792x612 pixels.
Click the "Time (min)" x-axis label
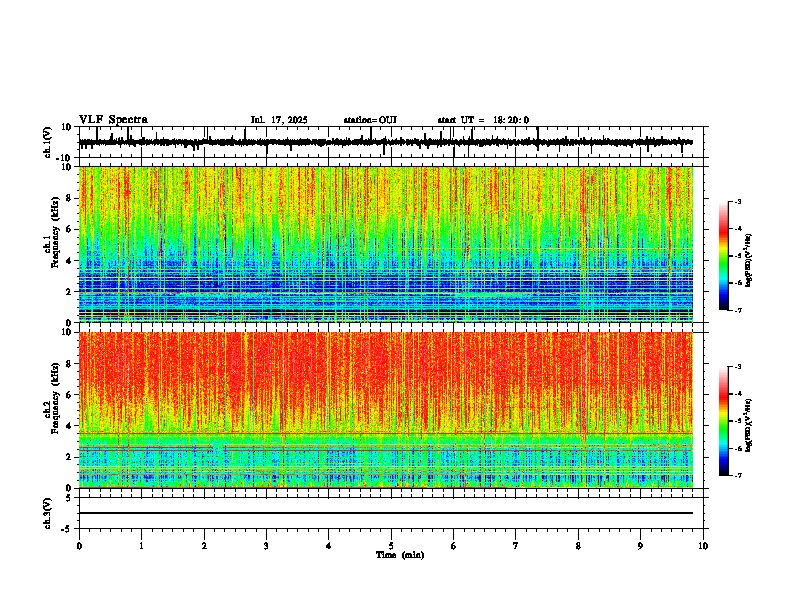(x=400, y=555)
